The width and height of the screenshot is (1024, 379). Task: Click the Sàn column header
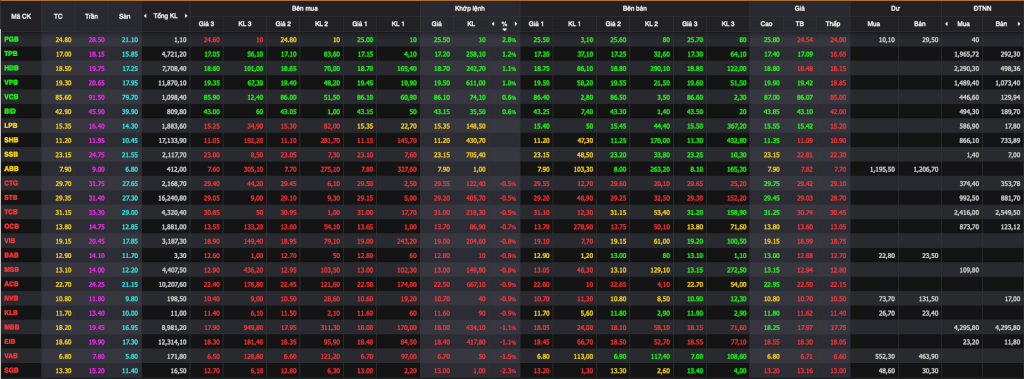click(124, 15)
